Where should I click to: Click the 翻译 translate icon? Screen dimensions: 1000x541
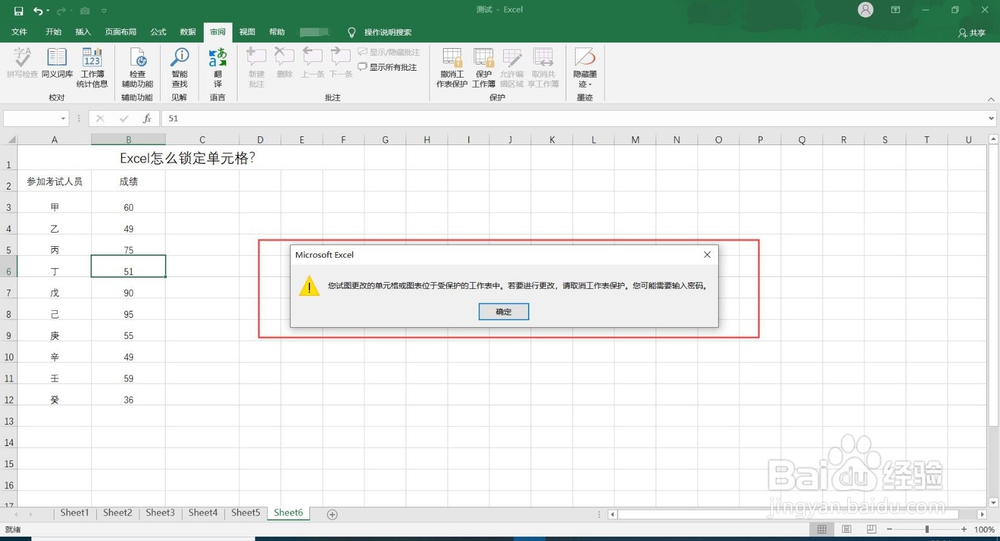(x=217, y=67)
